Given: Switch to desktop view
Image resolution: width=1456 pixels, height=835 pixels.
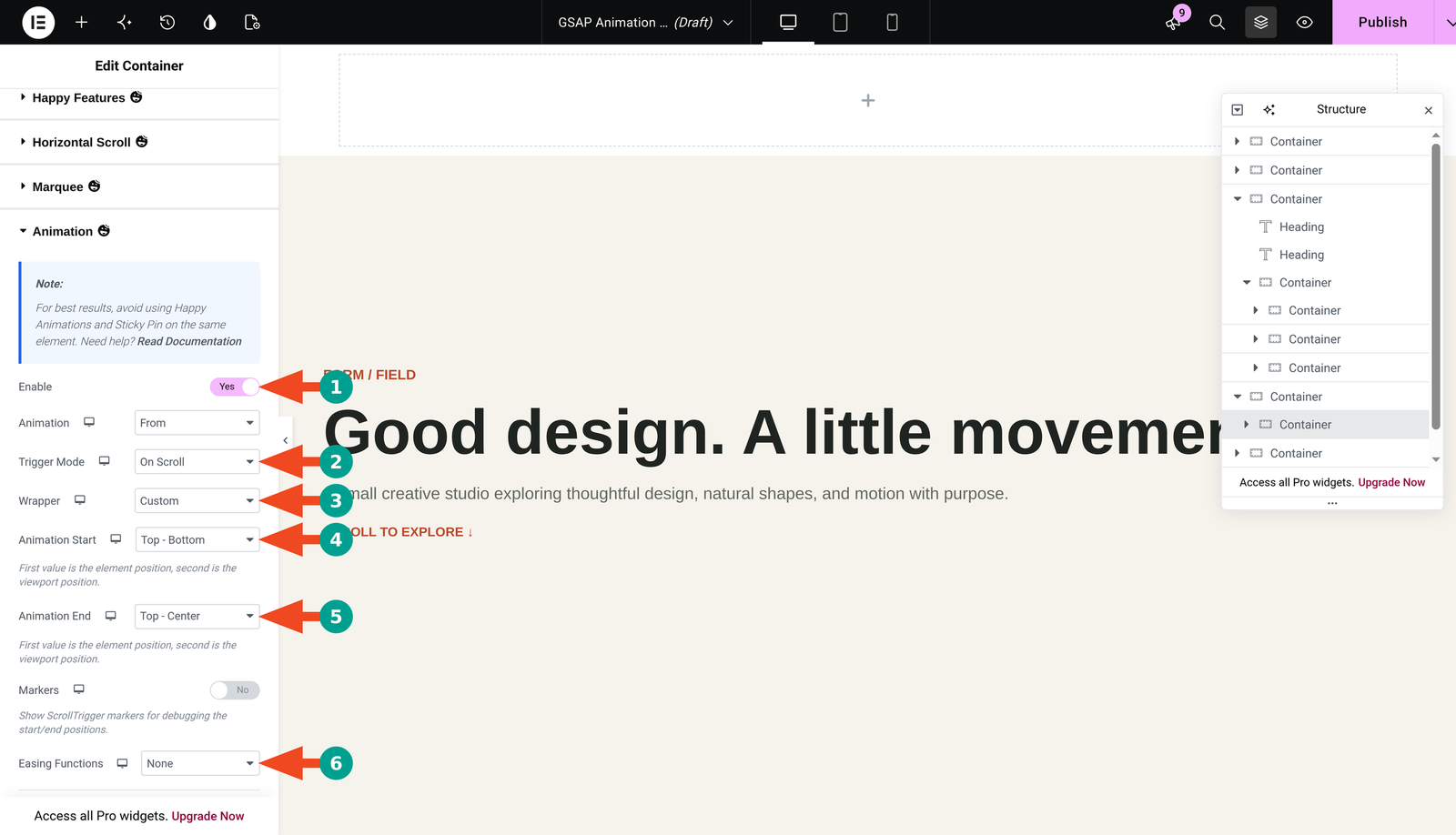Looking at the screenshot, I should click(788, 22).
